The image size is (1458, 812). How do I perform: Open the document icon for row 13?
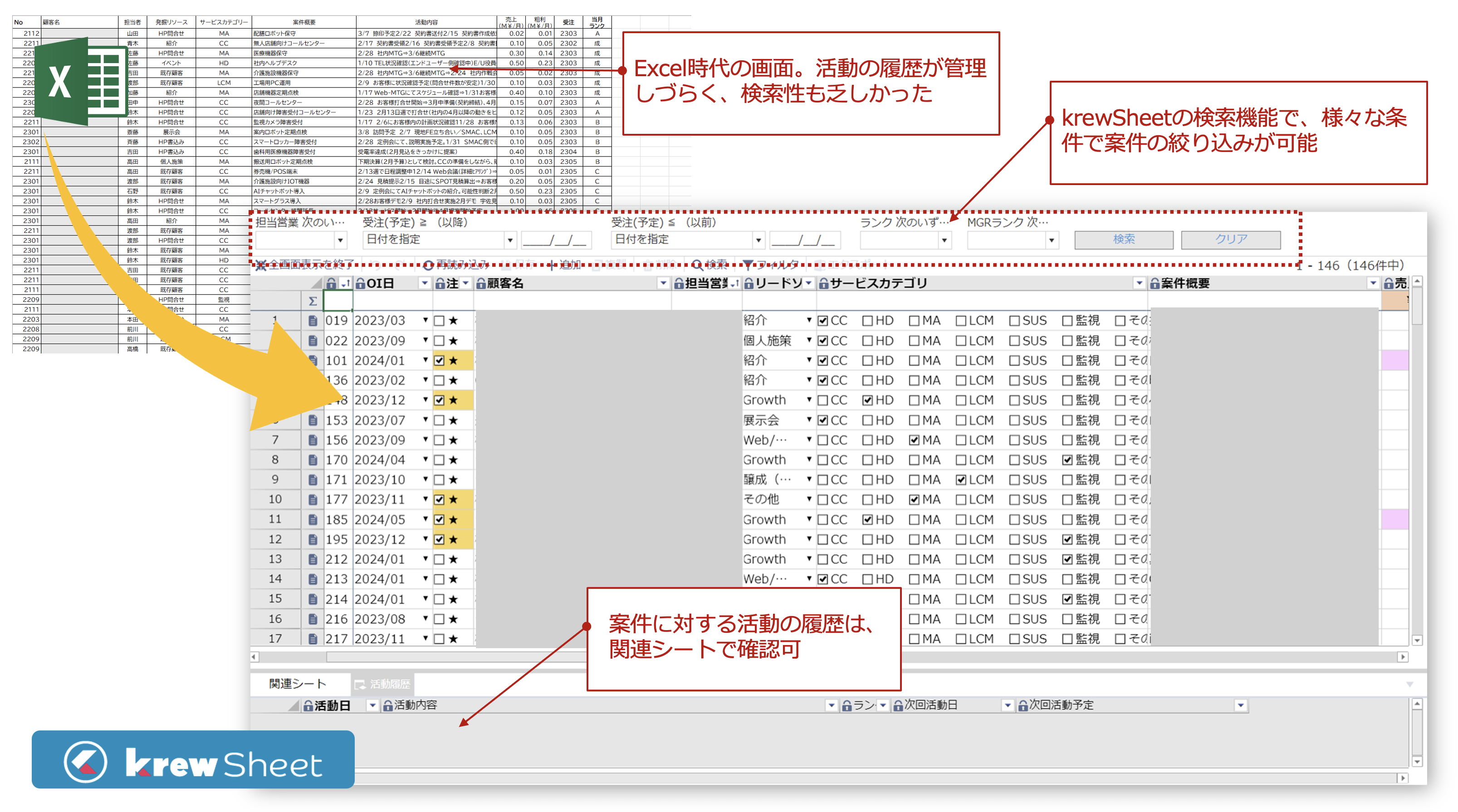313,560
